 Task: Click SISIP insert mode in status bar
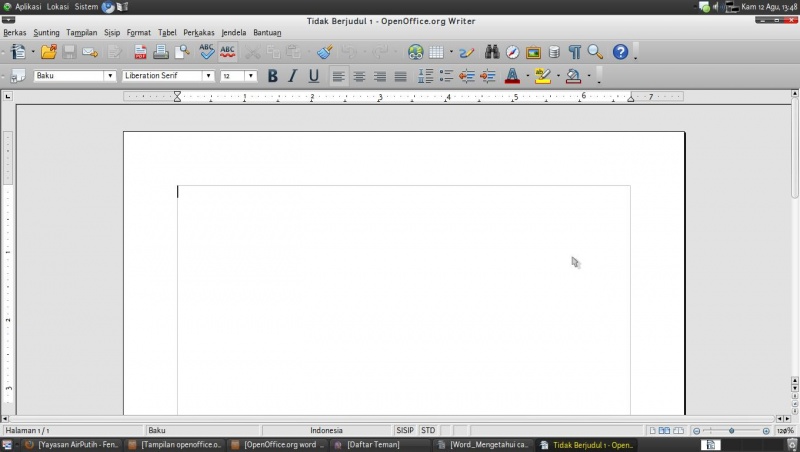(405, 430)
